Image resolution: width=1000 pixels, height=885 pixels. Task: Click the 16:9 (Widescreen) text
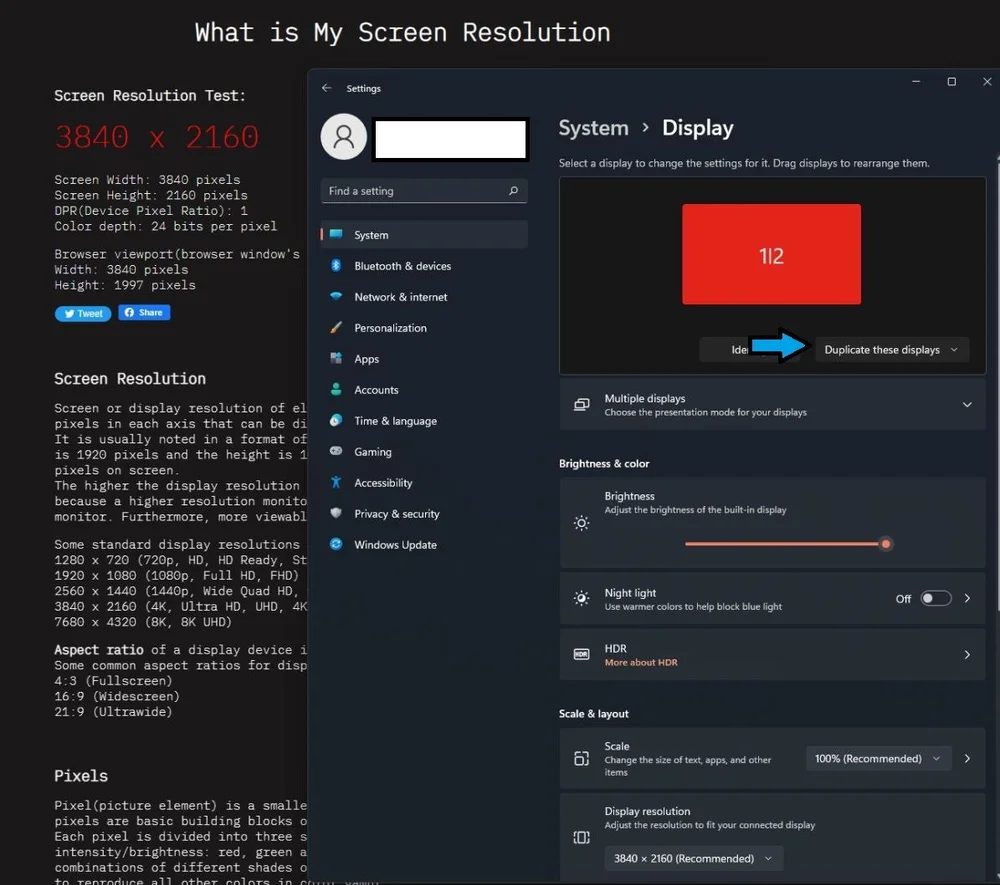click(117, 696)
